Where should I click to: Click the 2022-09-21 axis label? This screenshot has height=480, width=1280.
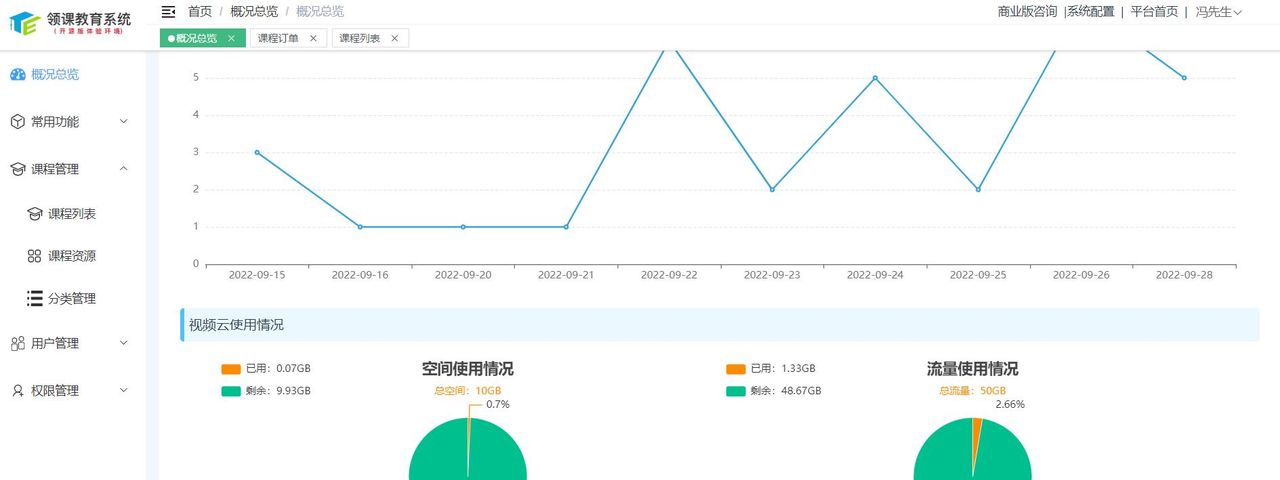[x=566, y=275]
